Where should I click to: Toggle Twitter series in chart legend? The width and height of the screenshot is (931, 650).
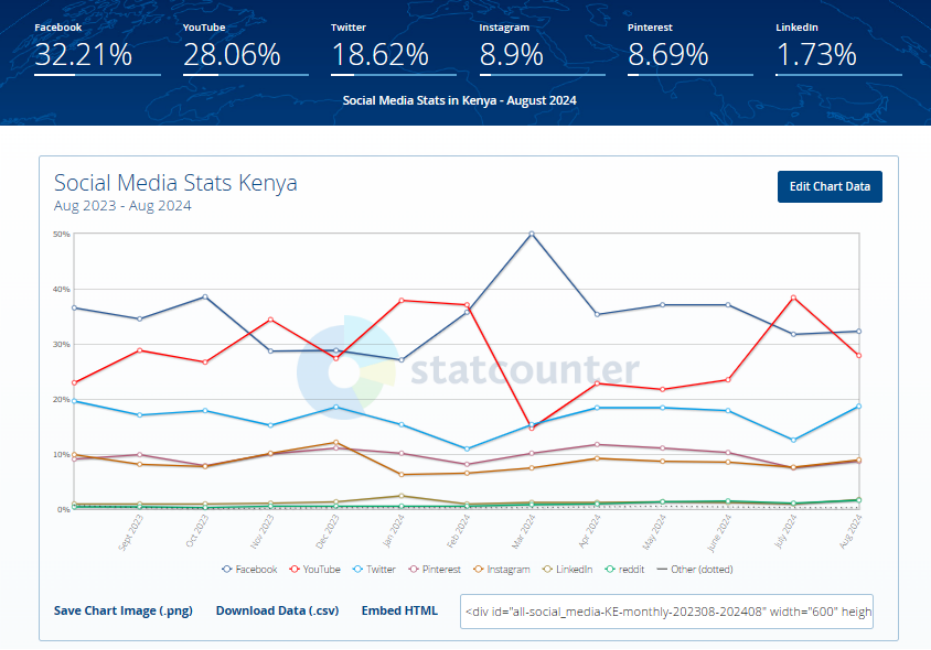[374, 569]
